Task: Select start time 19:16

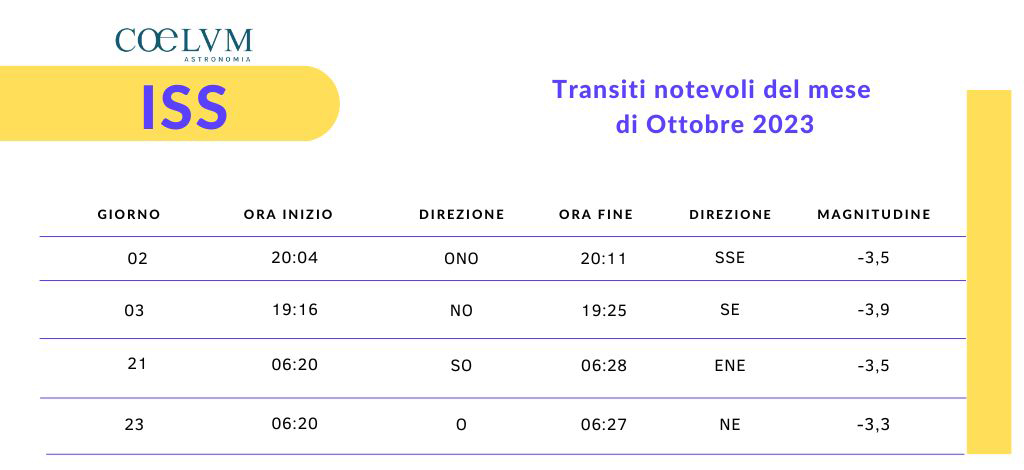Action: click(x=295, y=309)
